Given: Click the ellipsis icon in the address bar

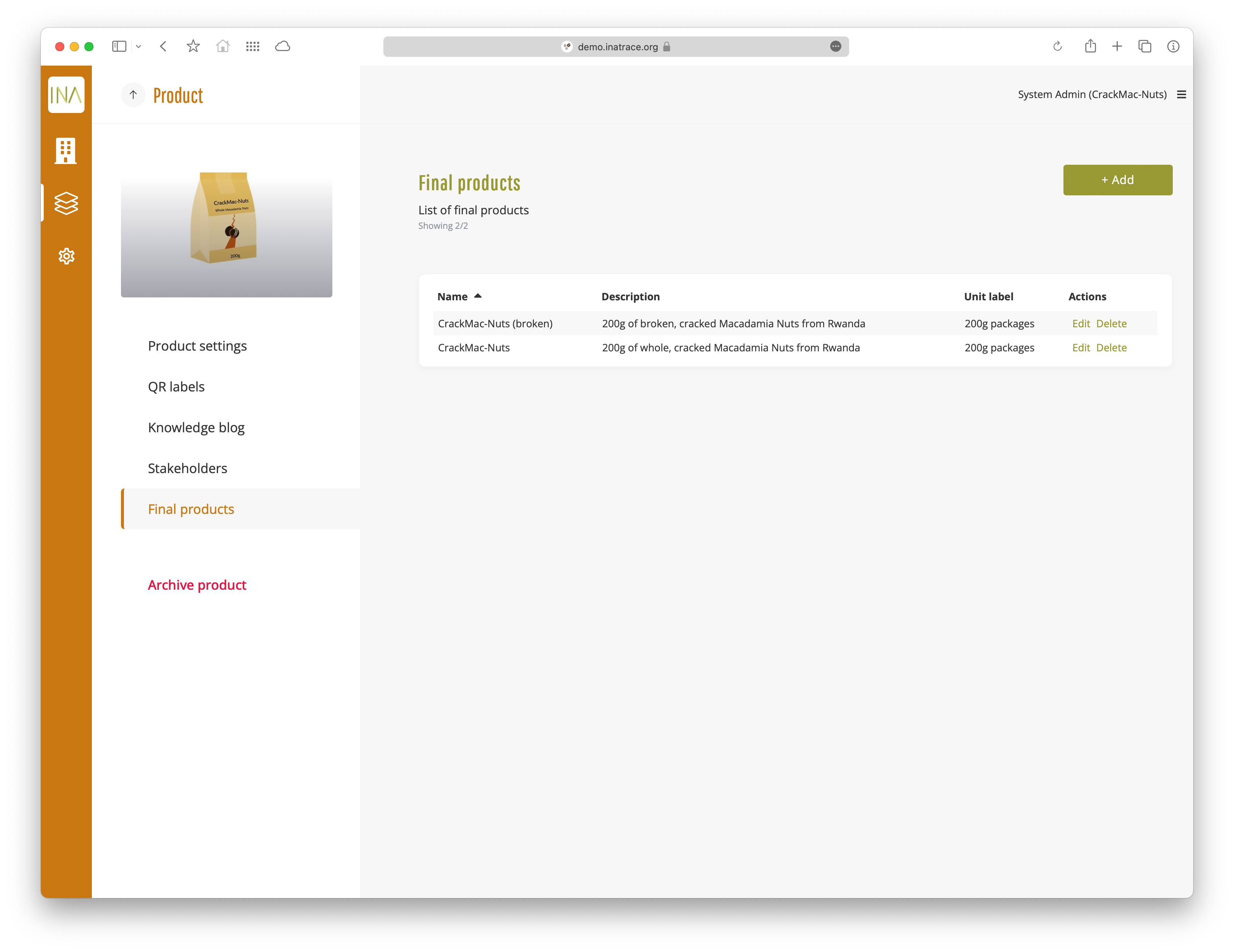Looking at the screenshot, I should [836, 46].
